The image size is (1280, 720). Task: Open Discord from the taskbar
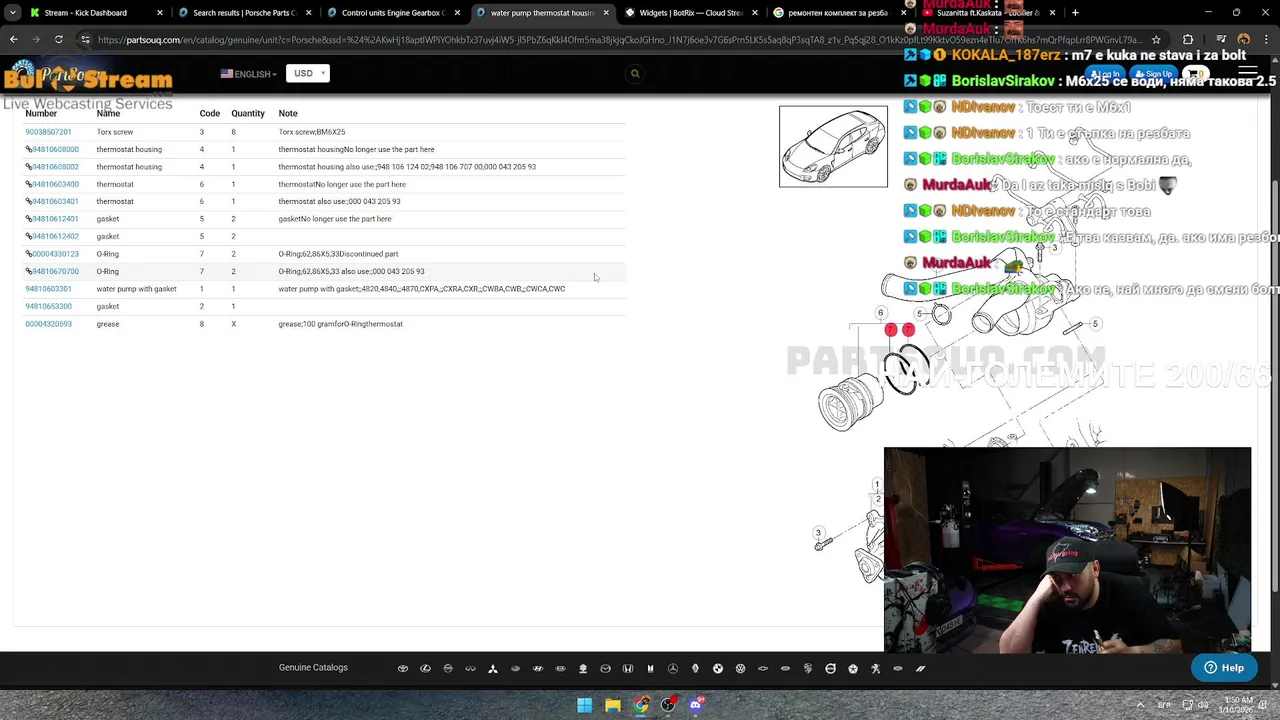point(696,705)
